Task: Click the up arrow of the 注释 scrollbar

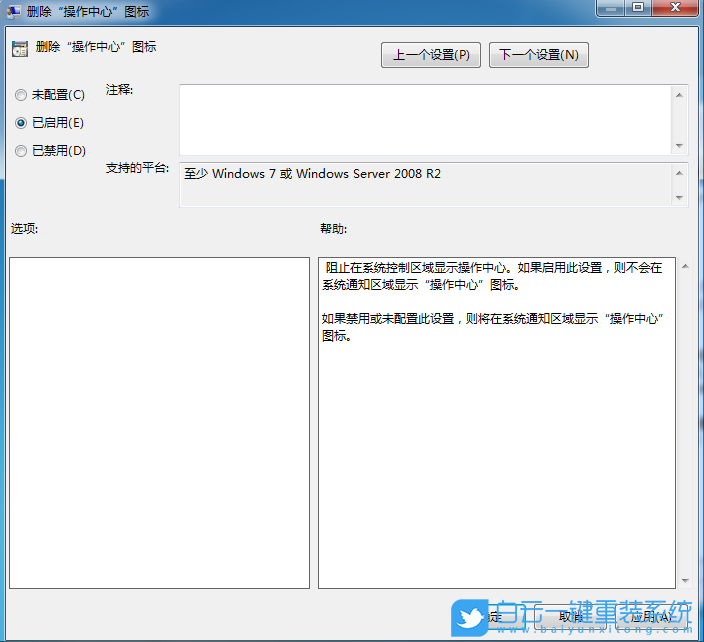Action: point(679,95)
